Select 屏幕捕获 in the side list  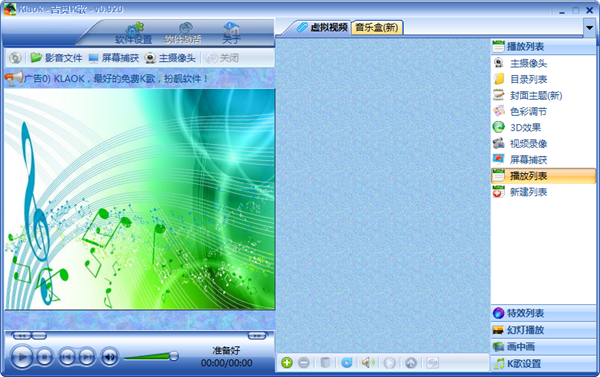543,160
